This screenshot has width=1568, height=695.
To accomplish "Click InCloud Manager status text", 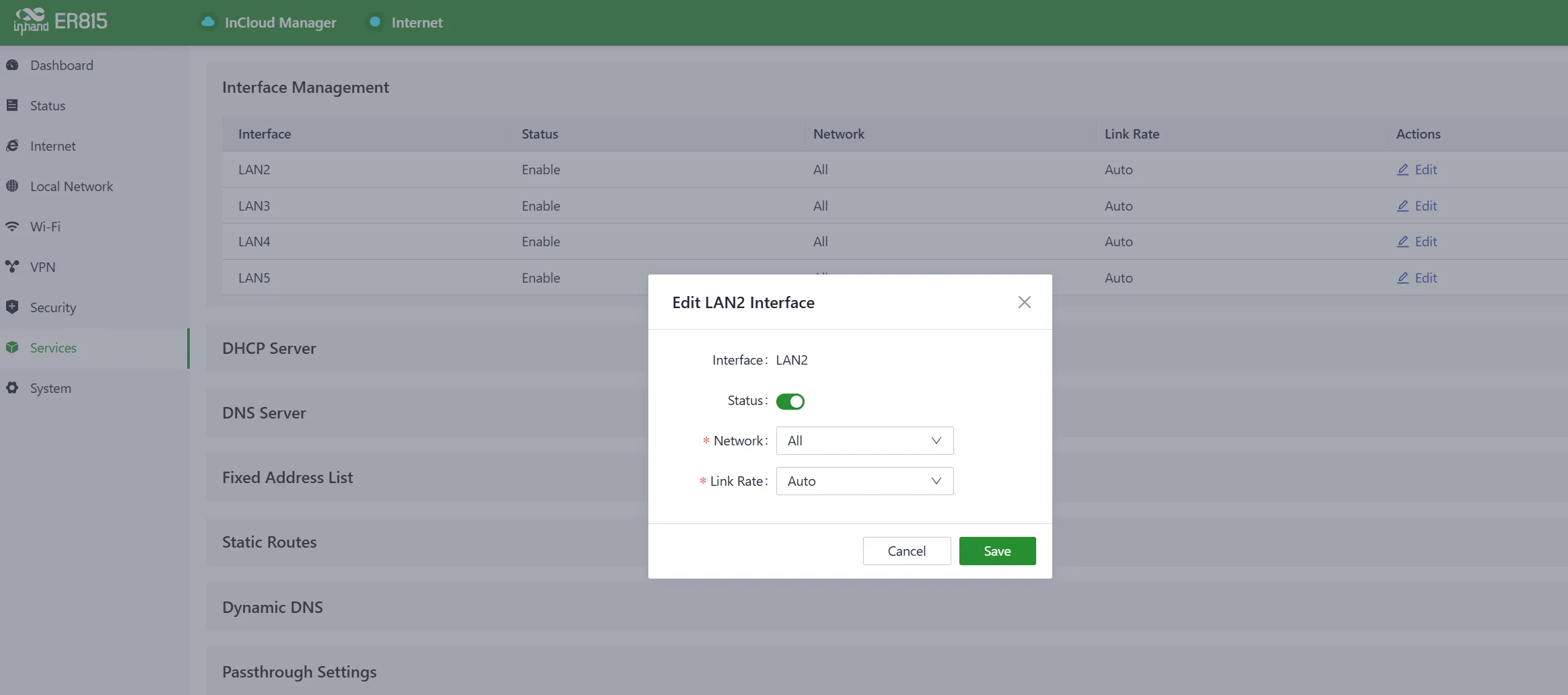I will (x=280, y=22).
